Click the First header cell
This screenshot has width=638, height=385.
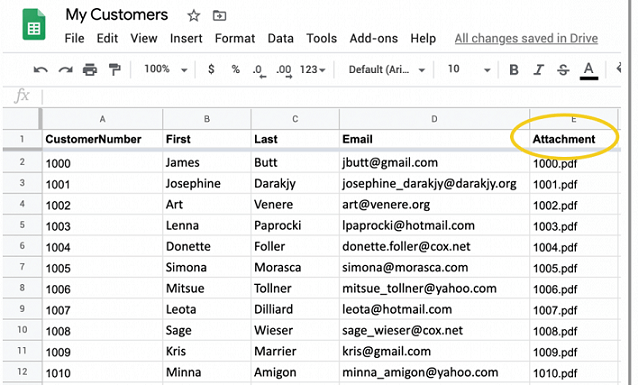[x=207, y=139]
